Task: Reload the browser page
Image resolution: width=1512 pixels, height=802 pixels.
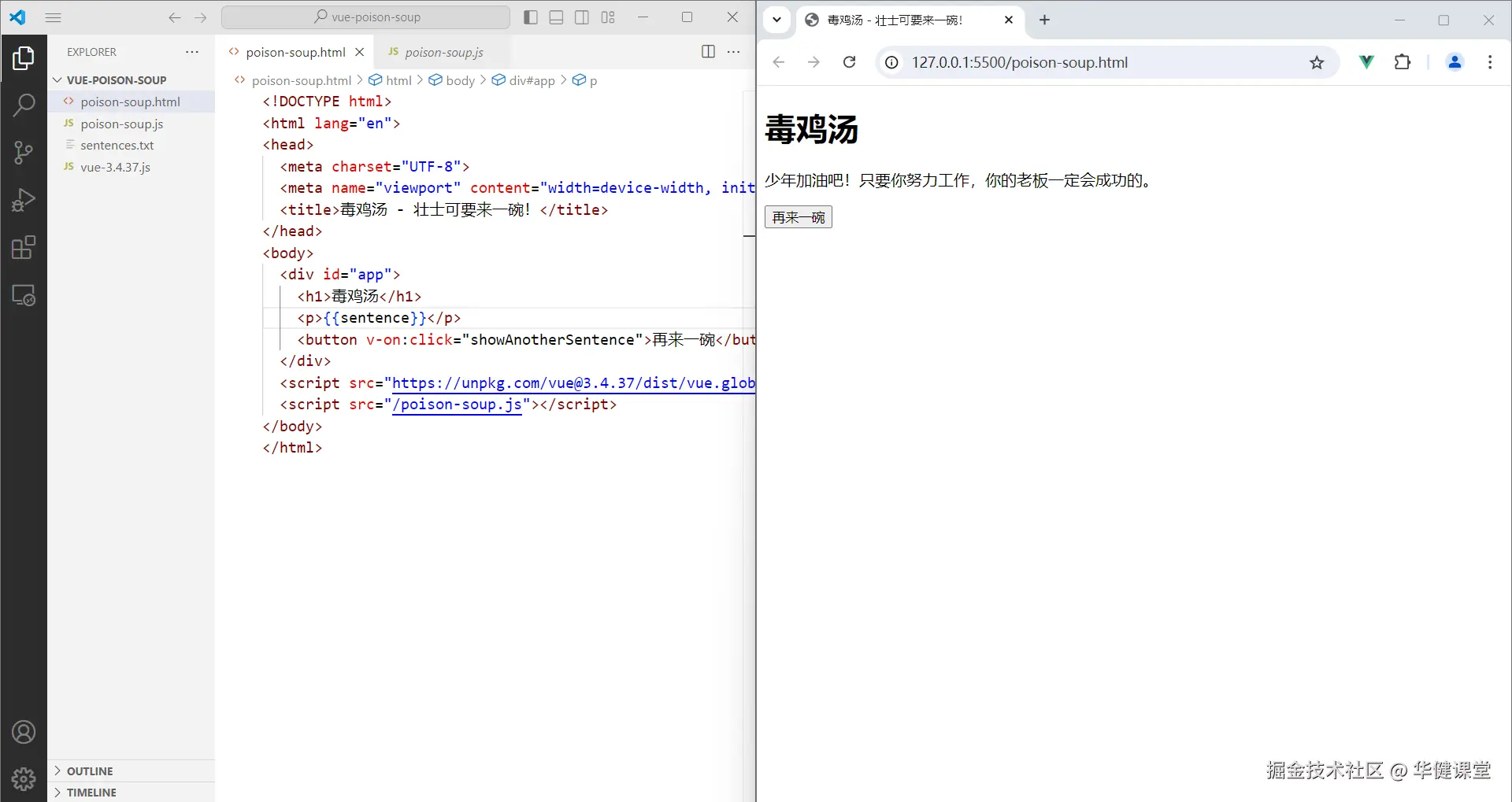Action: click(x=849, y=62)
